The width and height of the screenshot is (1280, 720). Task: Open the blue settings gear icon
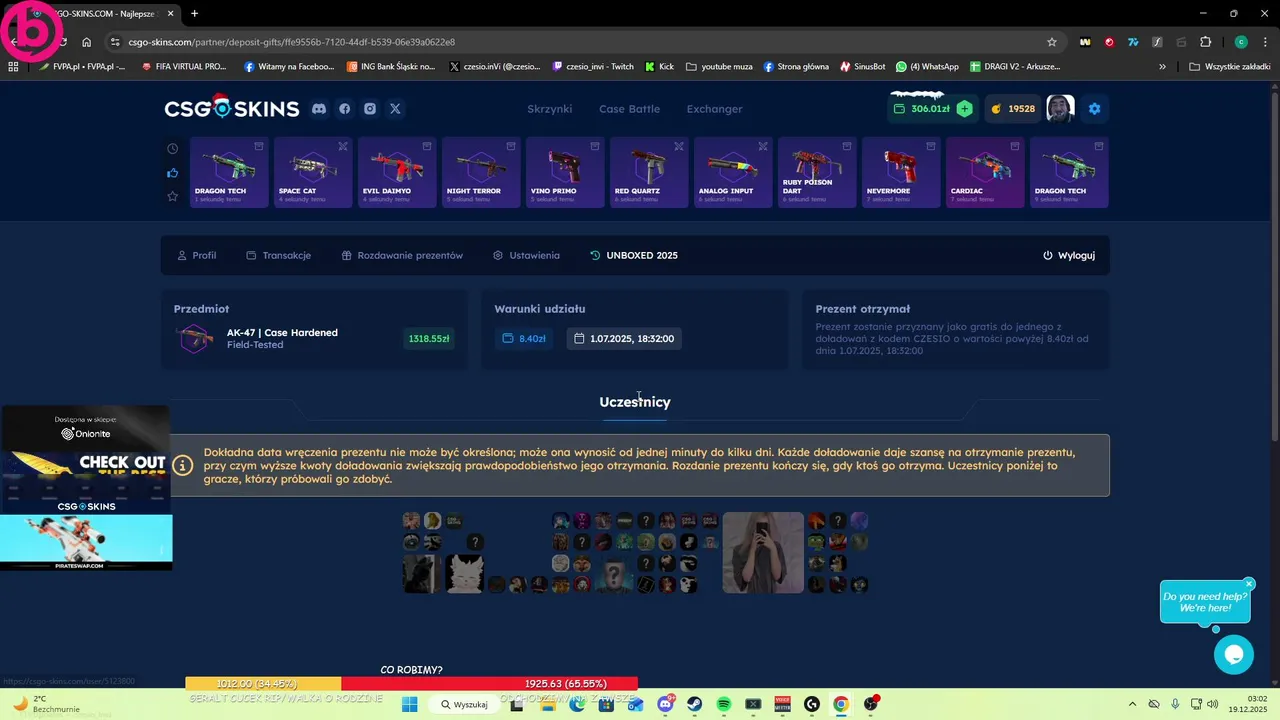(1094, 109)
